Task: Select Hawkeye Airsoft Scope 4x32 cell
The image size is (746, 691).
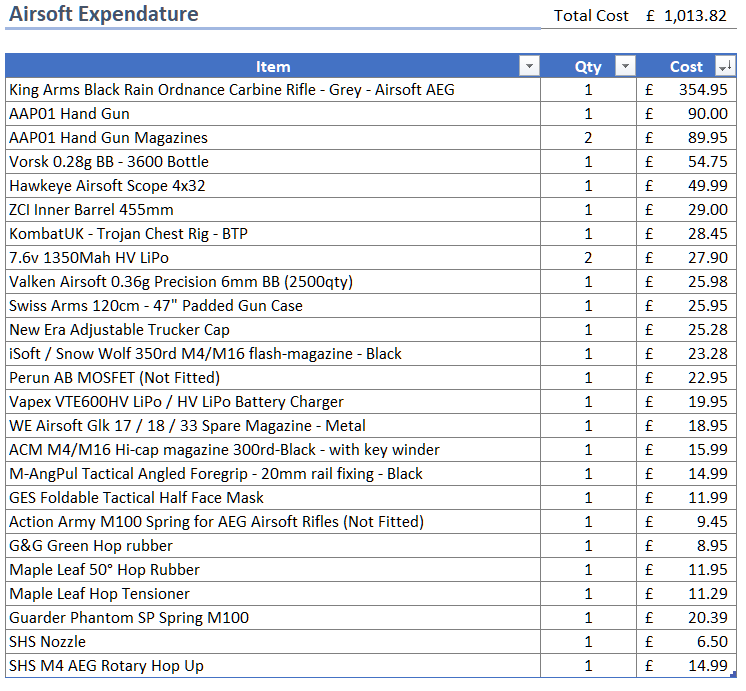Action: 273,186
